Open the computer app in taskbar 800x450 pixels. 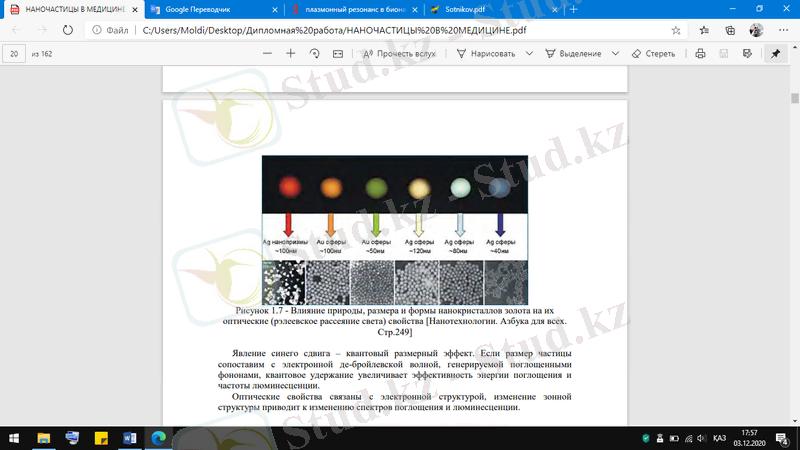[x=72, y=438]
